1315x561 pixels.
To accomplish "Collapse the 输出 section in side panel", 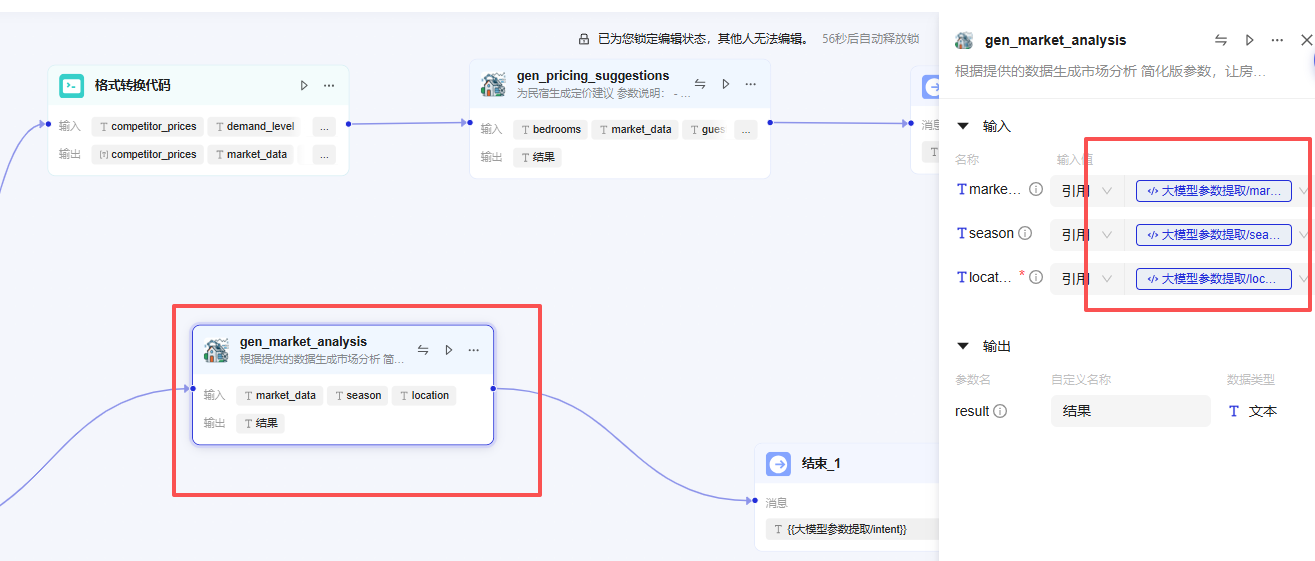I will click(x=963, y=346).
